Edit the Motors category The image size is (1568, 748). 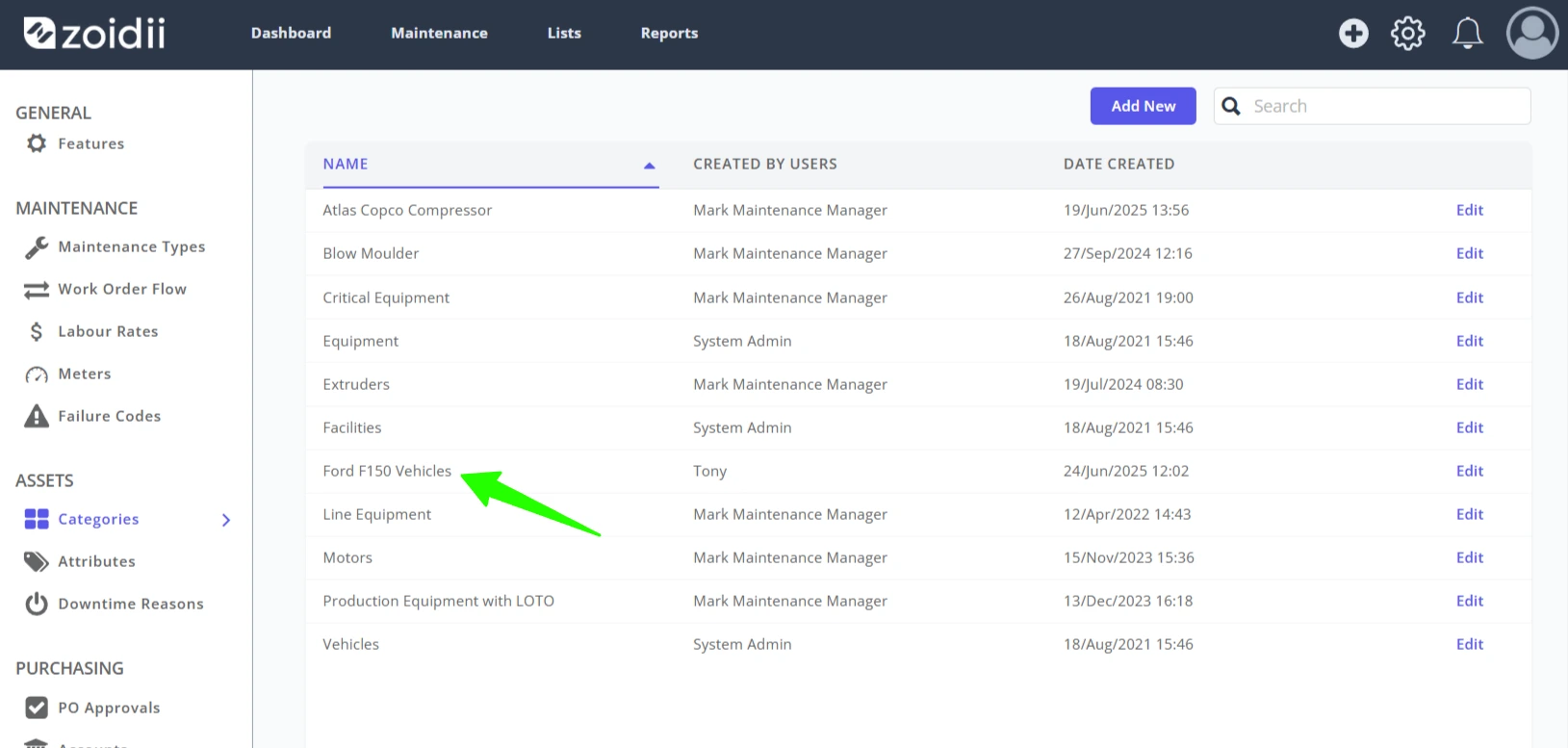[x=1470, y=557]
